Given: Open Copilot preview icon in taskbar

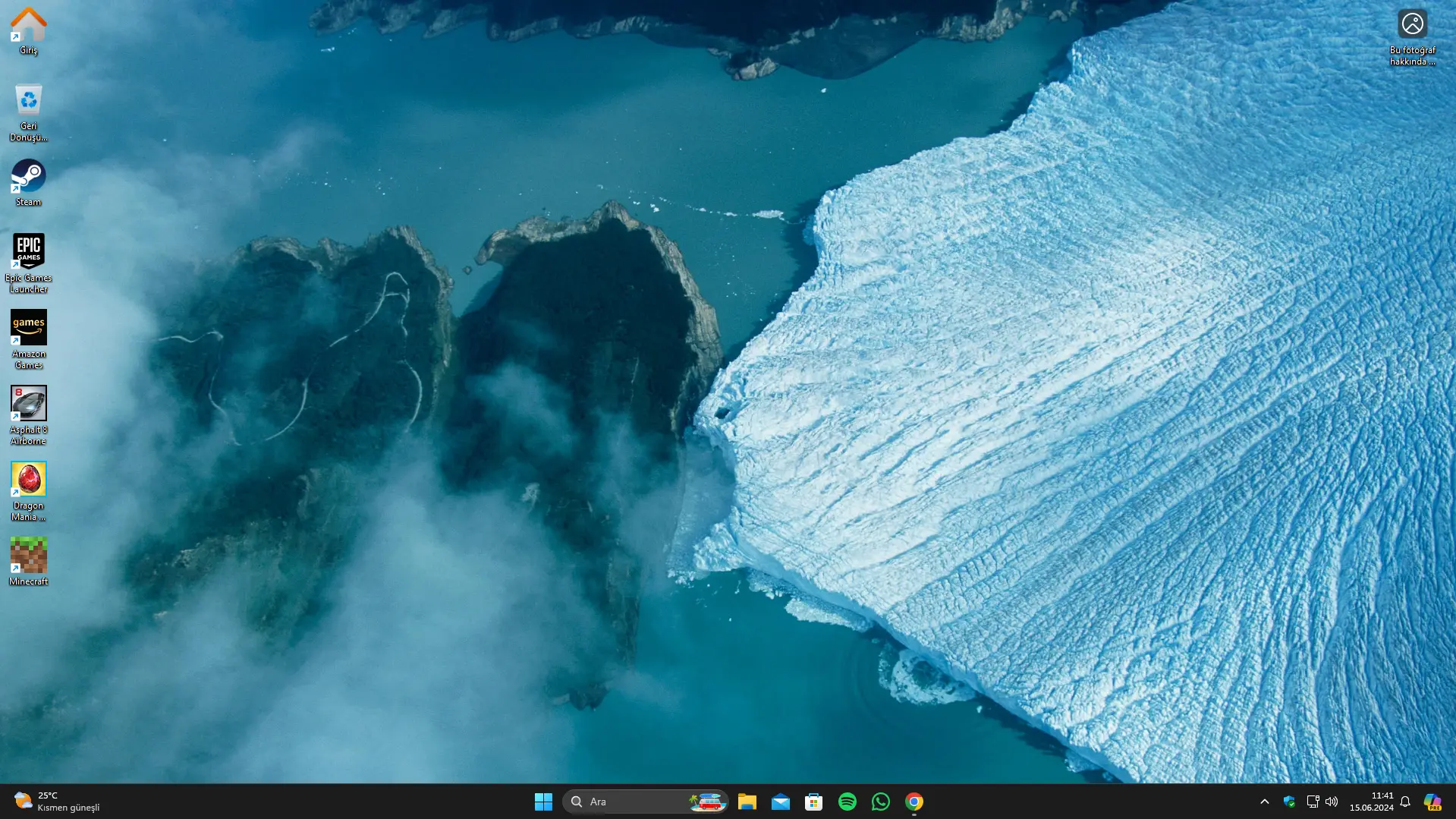Looking at the screenshot, I should click(1432, 802).
